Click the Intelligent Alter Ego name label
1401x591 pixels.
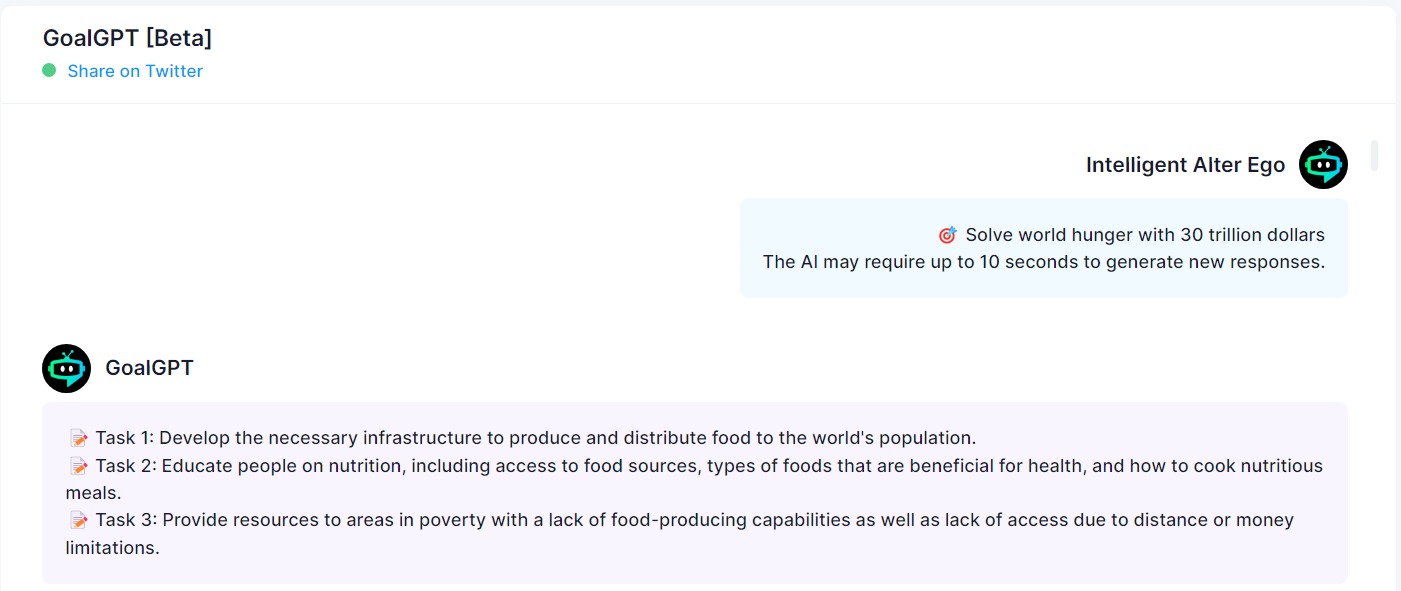tap(1185, 165)
